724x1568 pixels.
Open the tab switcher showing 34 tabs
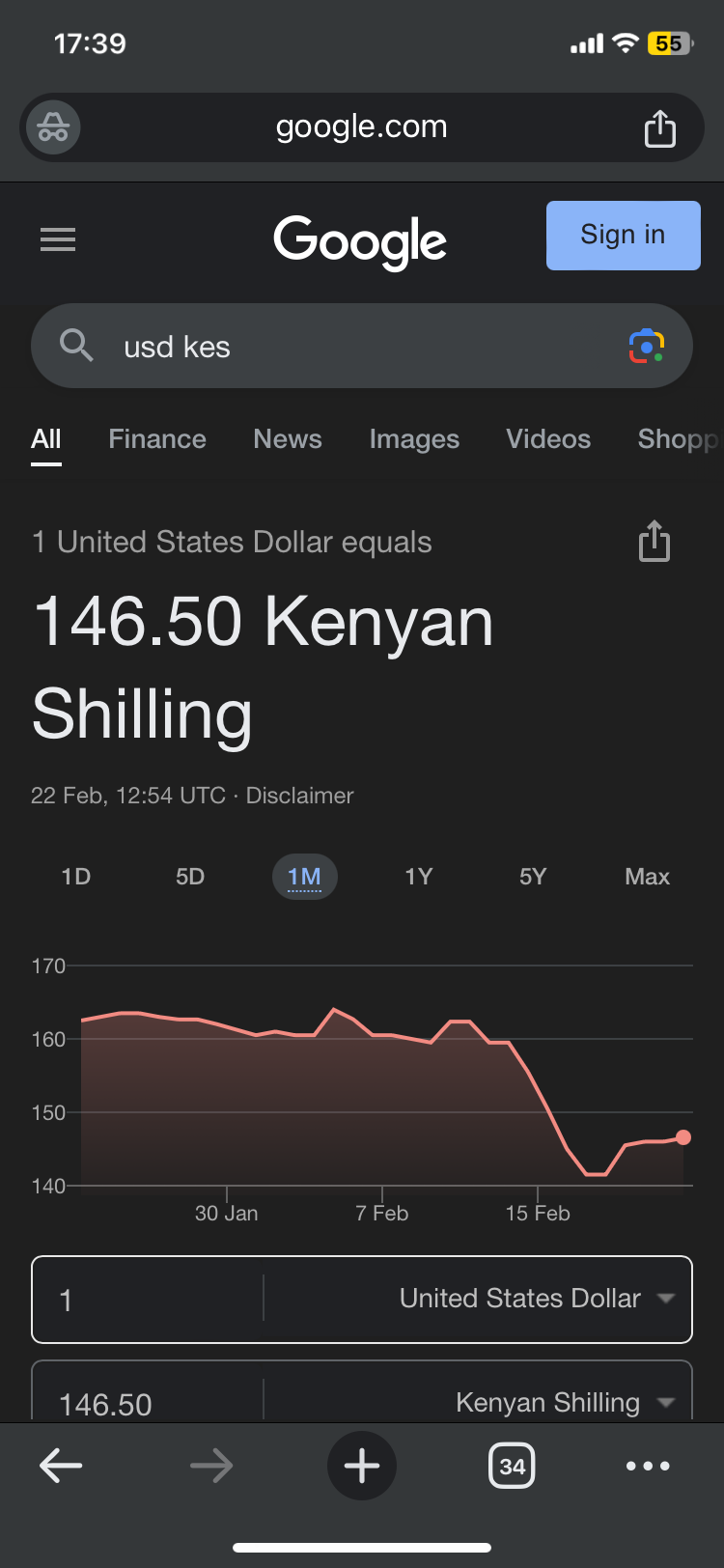pyautogui.click(x=512, y=1466)
